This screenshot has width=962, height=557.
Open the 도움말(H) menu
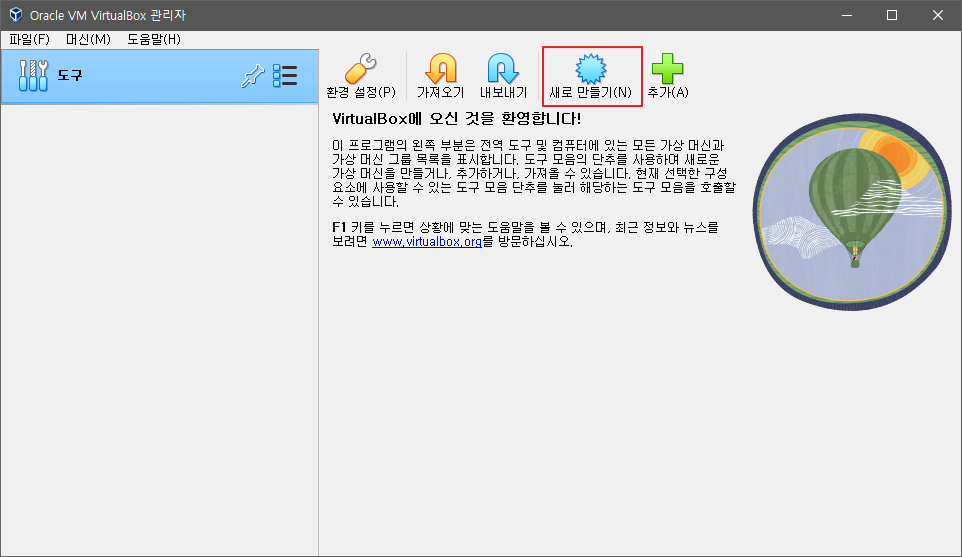(154, 39)
